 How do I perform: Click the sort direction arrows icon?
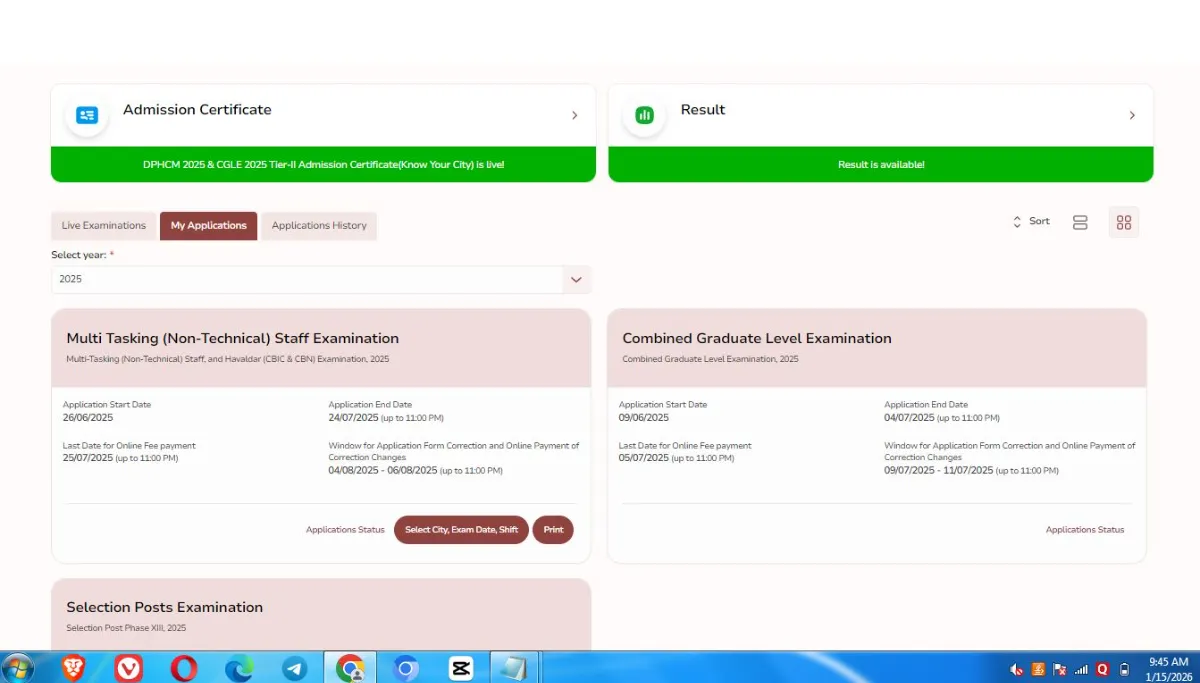click(x=1016, y=221)
